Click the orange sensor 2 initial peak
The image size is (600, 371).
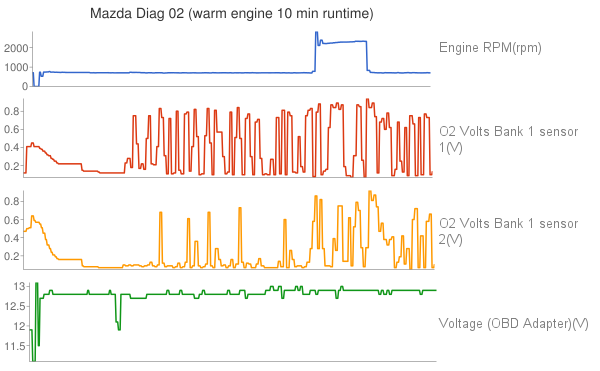pyautogui.click(x=33, y=217)
